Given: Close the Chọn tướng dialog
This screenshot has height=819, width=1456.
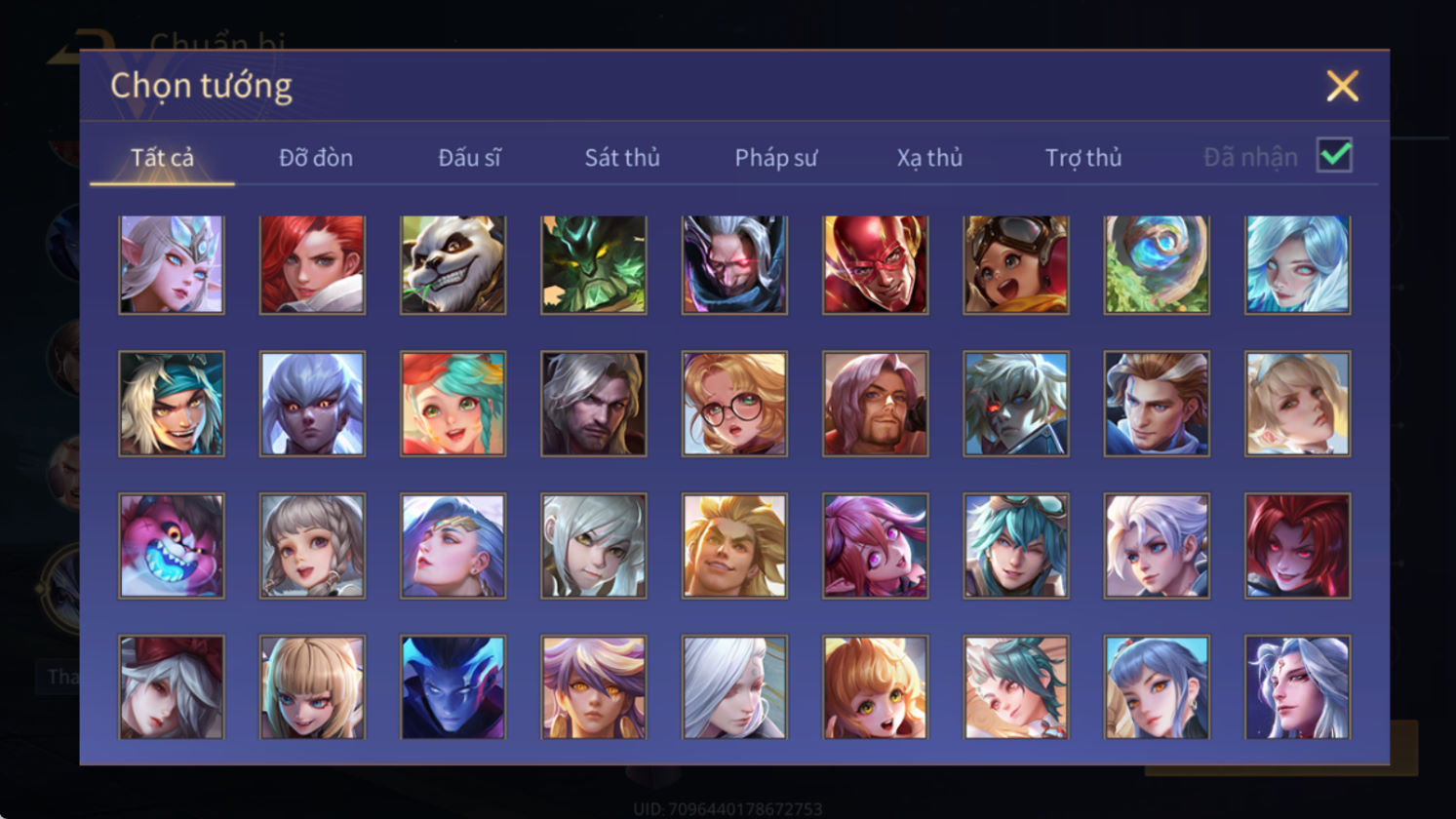Looking at the screenshot, I should tap(1342, 87).
